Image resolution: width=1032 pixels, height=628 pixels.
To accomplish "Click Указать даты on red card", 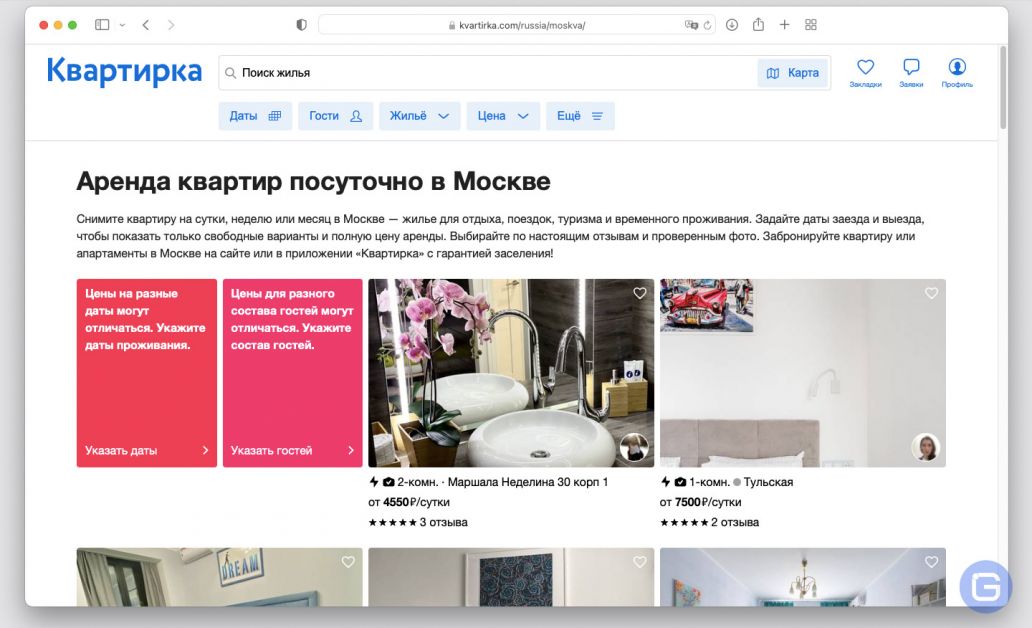I will [146, 450].
